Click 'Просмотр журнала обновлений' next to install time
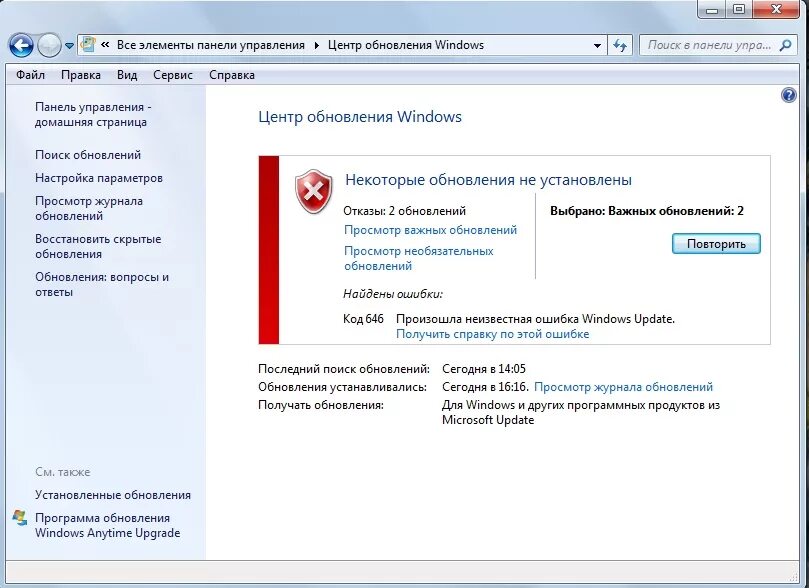Image resolution: width=809 pixels, height=588 pixels. click(623, 387)
